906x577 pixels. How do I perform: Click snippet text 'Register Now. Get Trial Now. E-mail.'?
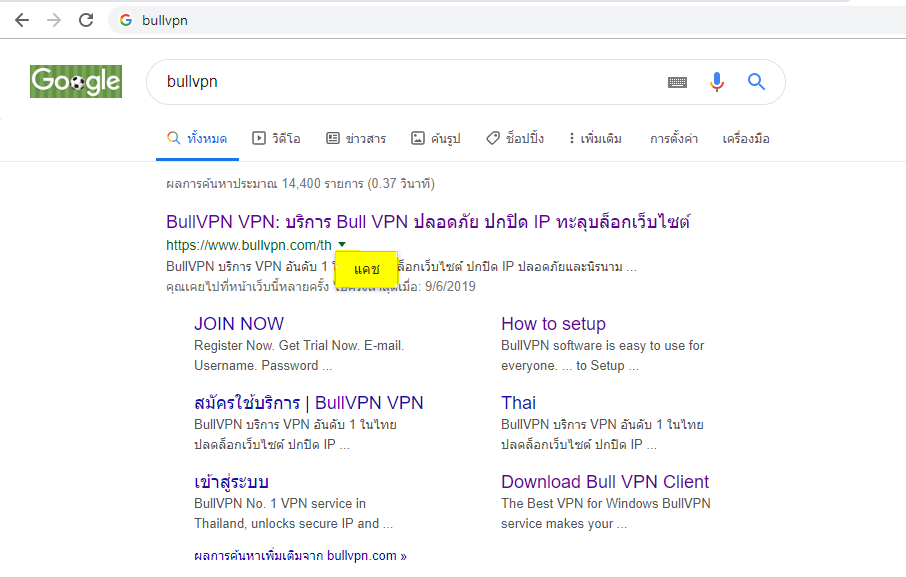(299, 345)
